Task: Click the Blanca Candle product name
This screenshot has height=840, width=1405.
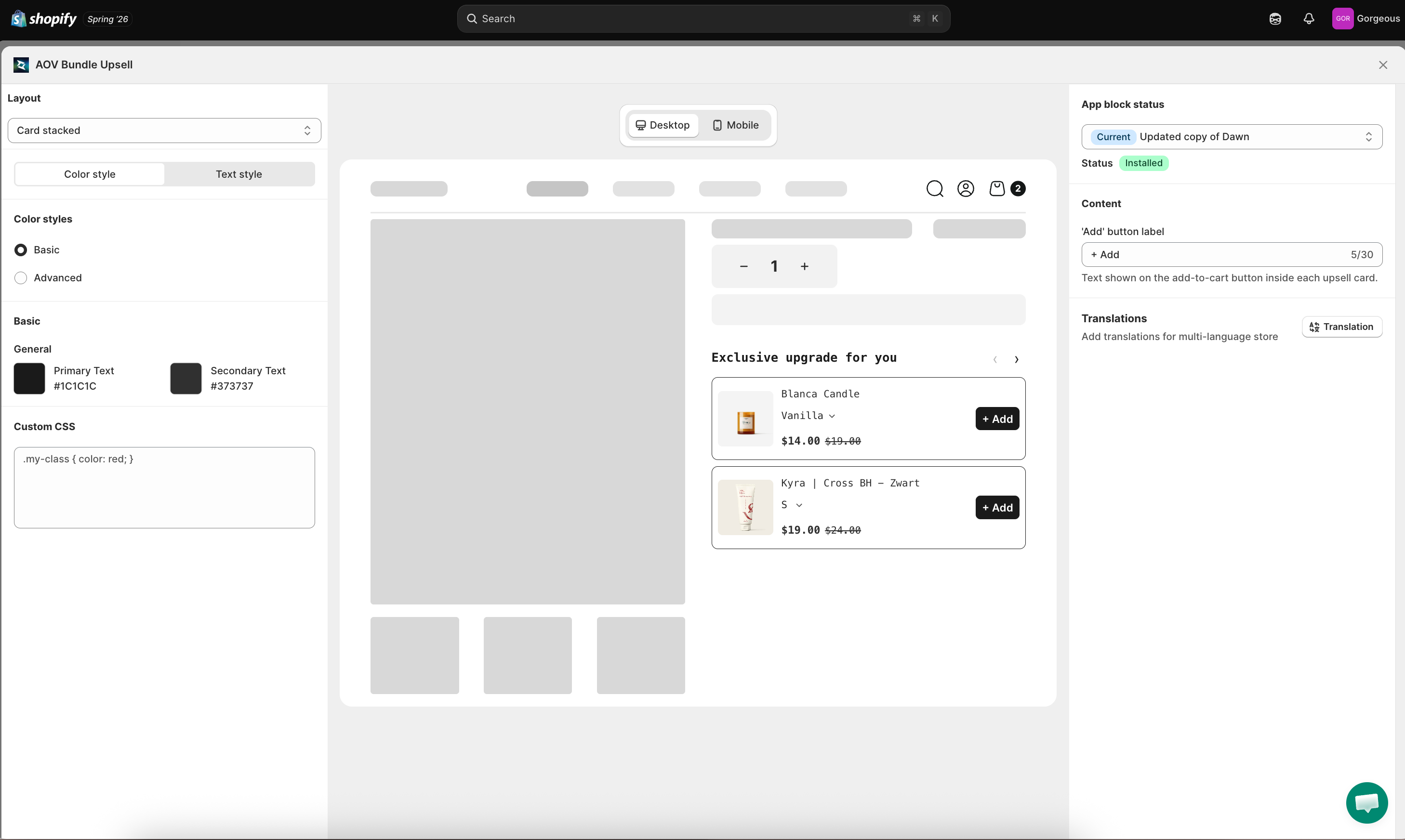Action: [x=820, y=394]
